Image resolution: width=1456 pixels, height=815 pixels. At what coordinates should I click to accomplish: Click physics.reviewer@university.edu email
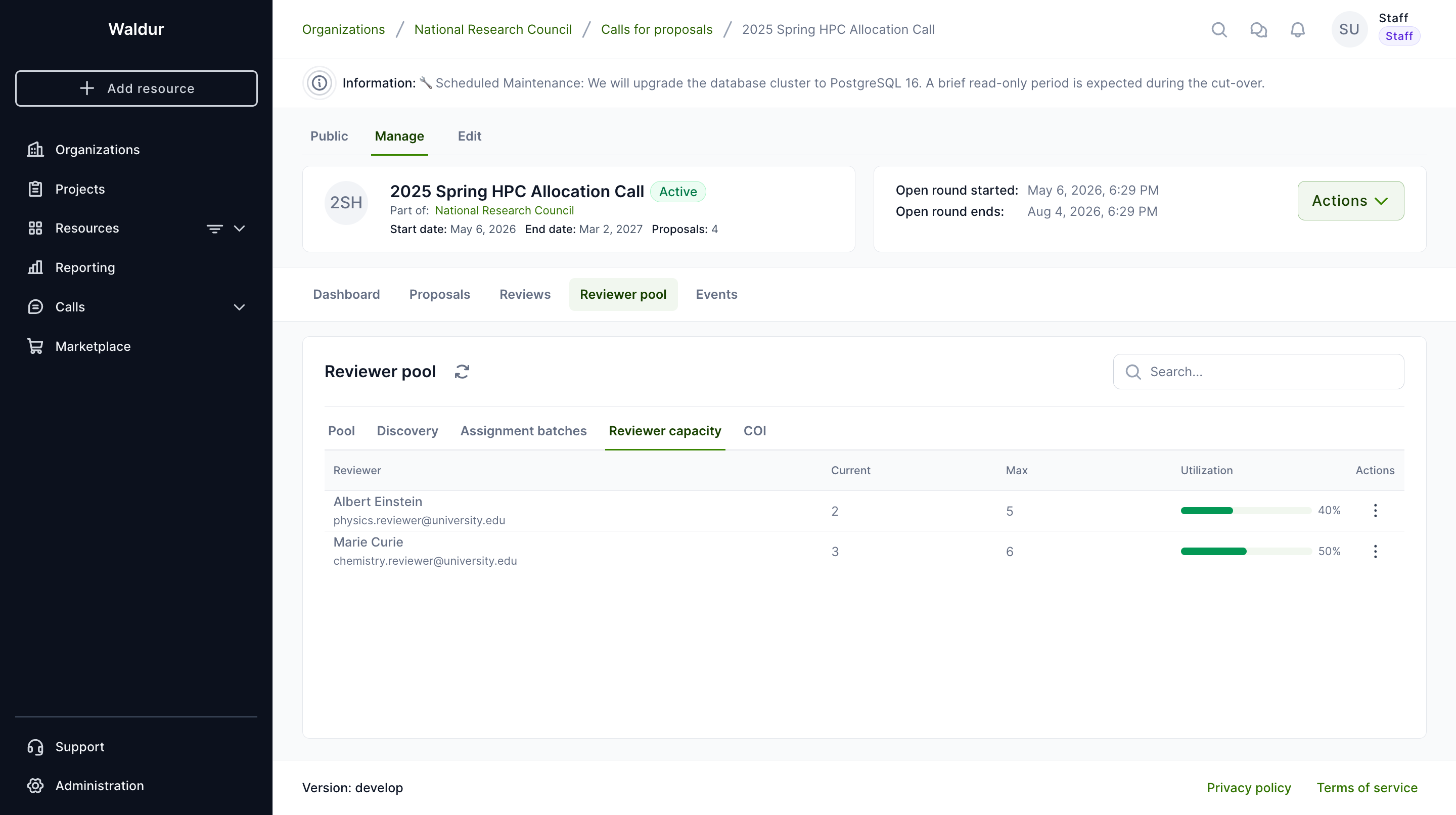419,520
